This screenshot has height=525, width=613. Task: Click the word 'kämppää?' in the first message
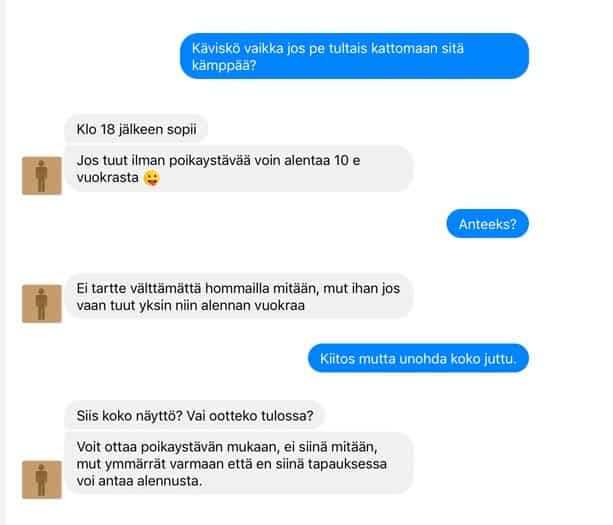pos(224,65)
